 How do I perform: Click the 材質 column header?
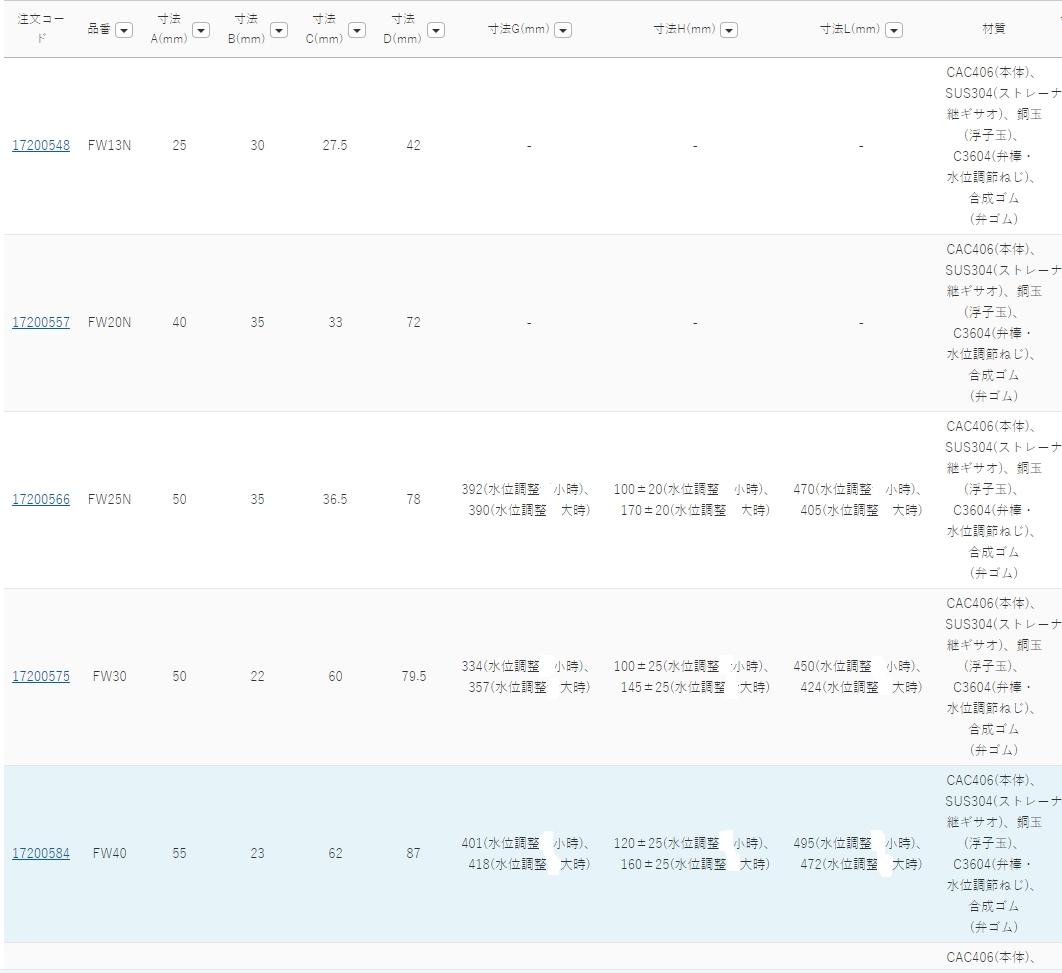[x=994, y=29]
